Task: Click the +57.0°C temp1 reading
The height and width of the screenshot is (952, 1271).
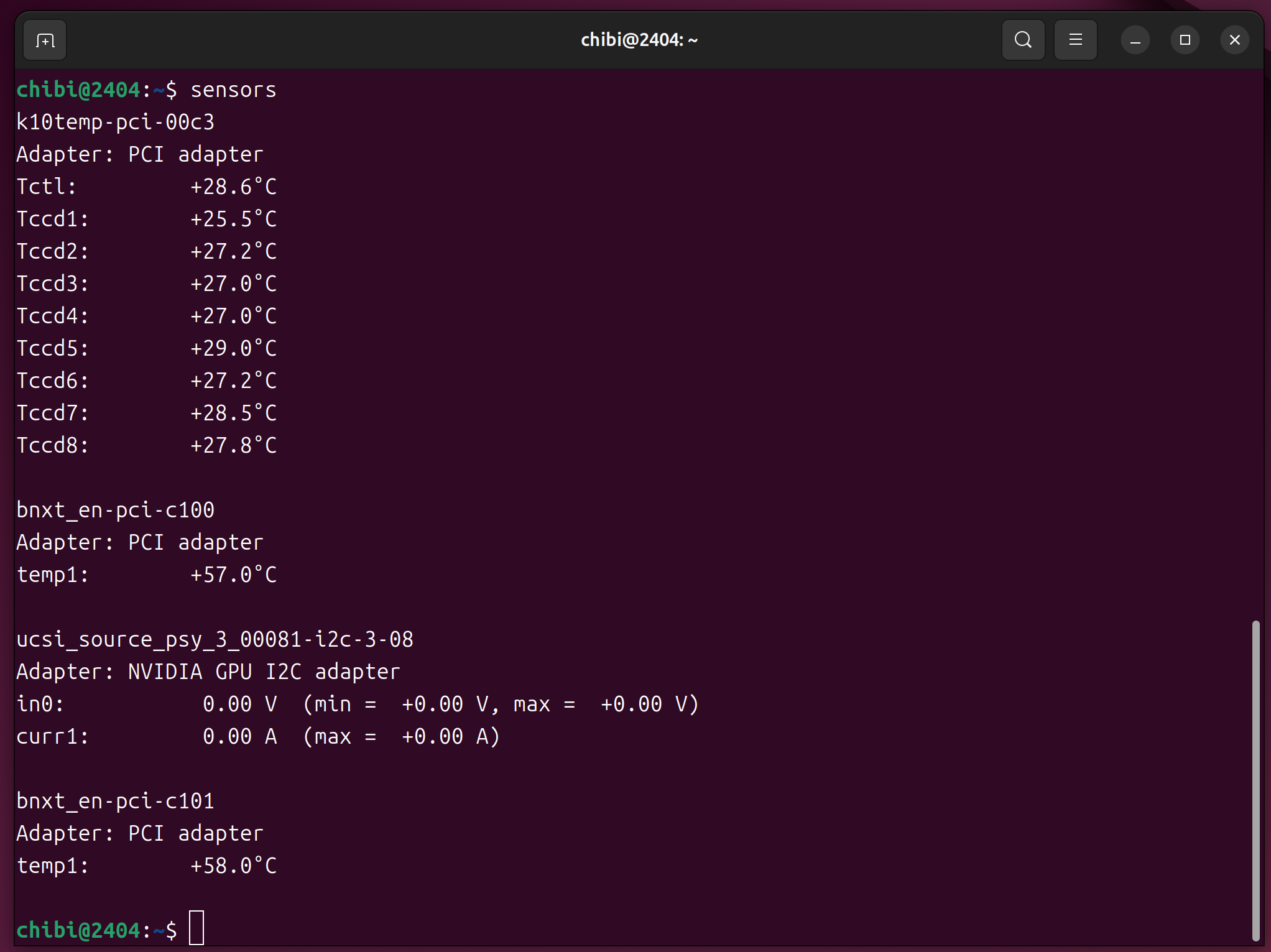Action: pos(233,575)
